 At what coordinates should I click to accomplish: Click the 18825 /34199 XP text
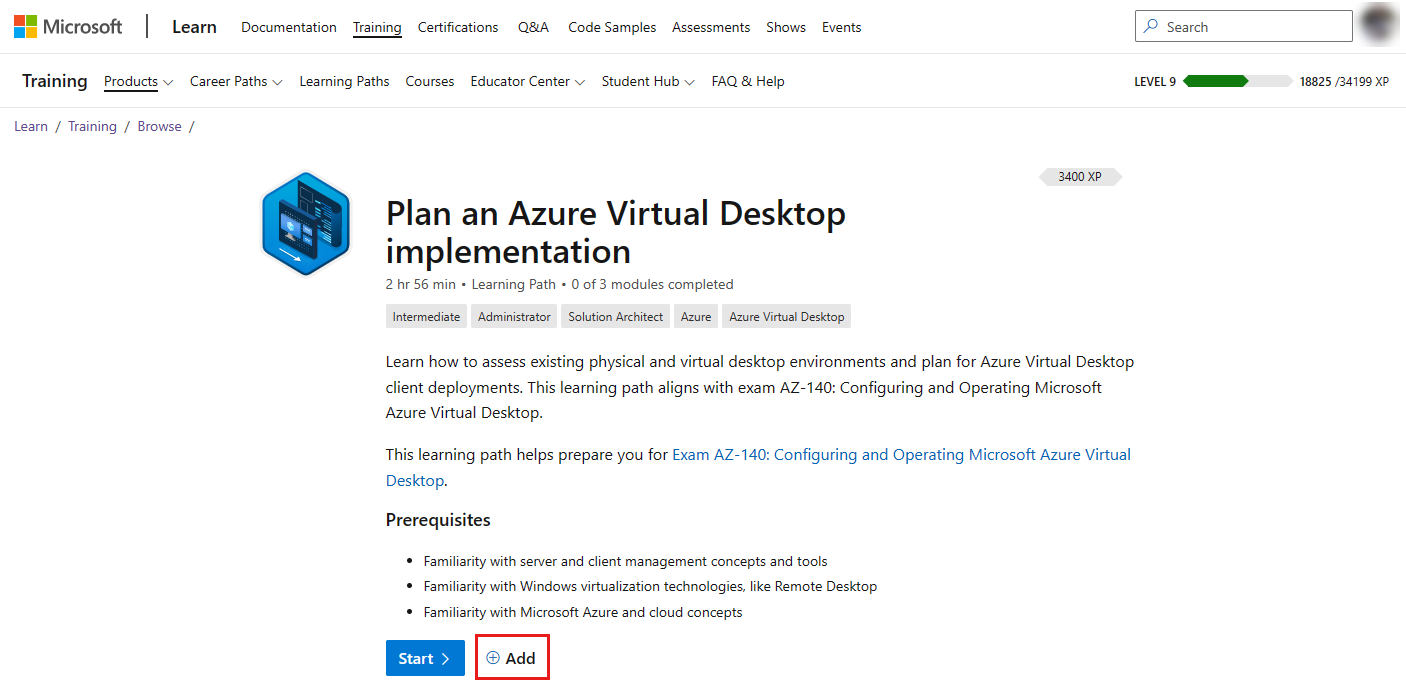(x=1344, y=82)
